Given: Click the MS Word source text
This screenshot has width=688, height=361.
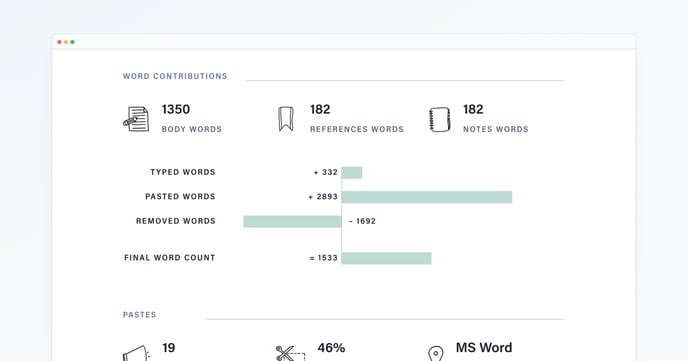Looking at the screenshot, I should (484, 347).
